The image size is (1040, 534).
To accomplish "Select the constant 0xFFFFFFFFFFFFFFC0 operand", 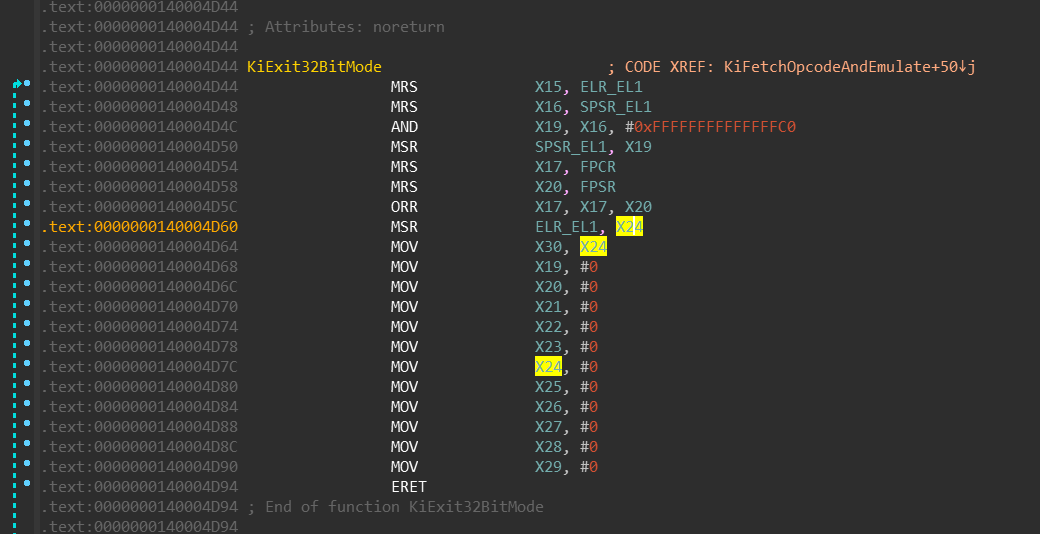I will 715,127.
